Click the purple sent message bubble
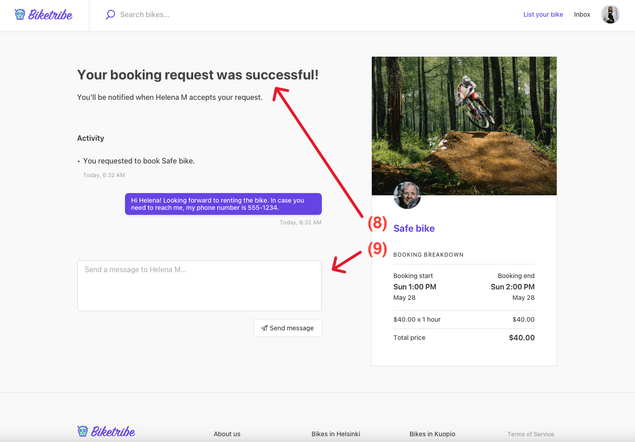635x442 pixels. (223, 204)
